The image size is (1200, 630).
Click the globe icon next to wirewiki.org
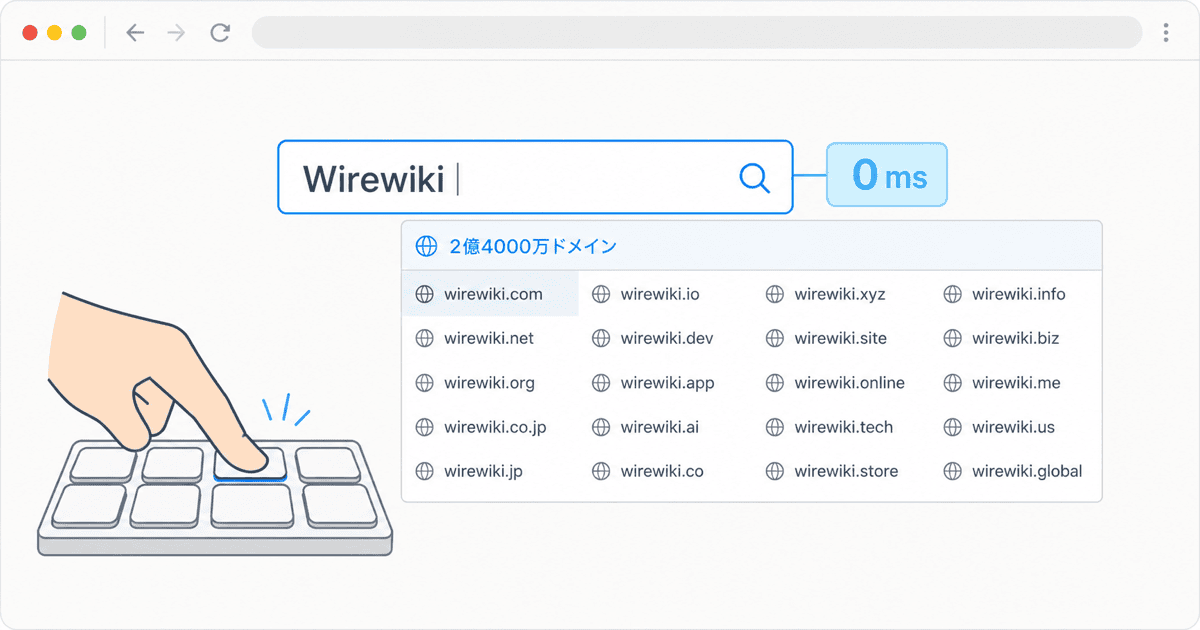coord(424,383)
